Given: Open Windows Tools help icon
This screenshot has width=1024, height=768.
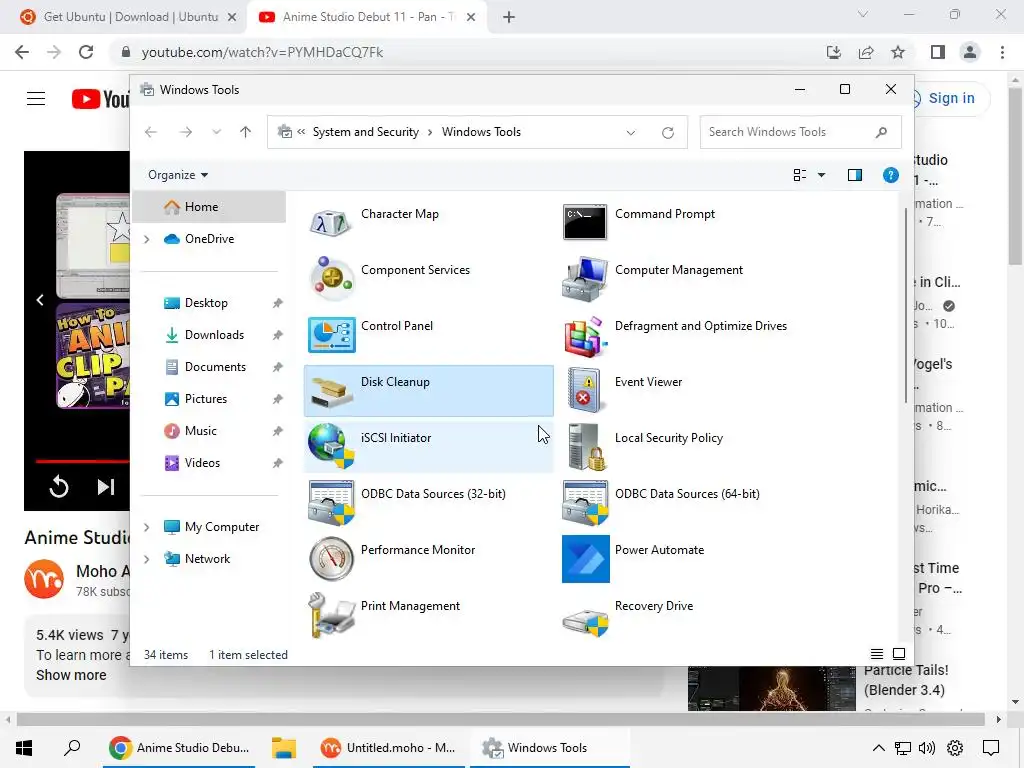Looking at the screenshot, I should pyautogui.click(x=890, y=175).
